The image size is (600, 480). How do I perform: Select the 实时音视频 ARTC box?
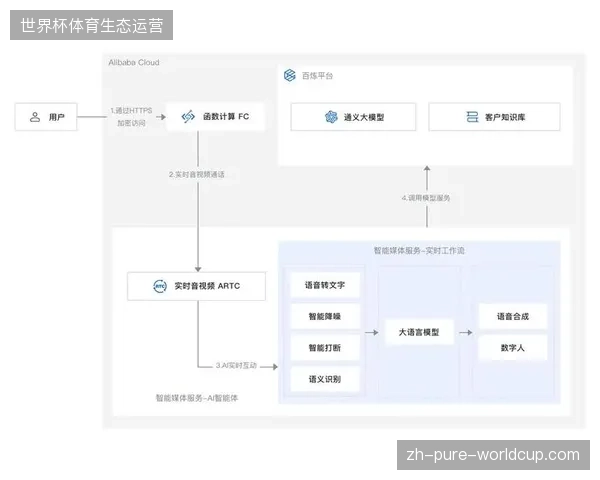click(x=196, y=286)
